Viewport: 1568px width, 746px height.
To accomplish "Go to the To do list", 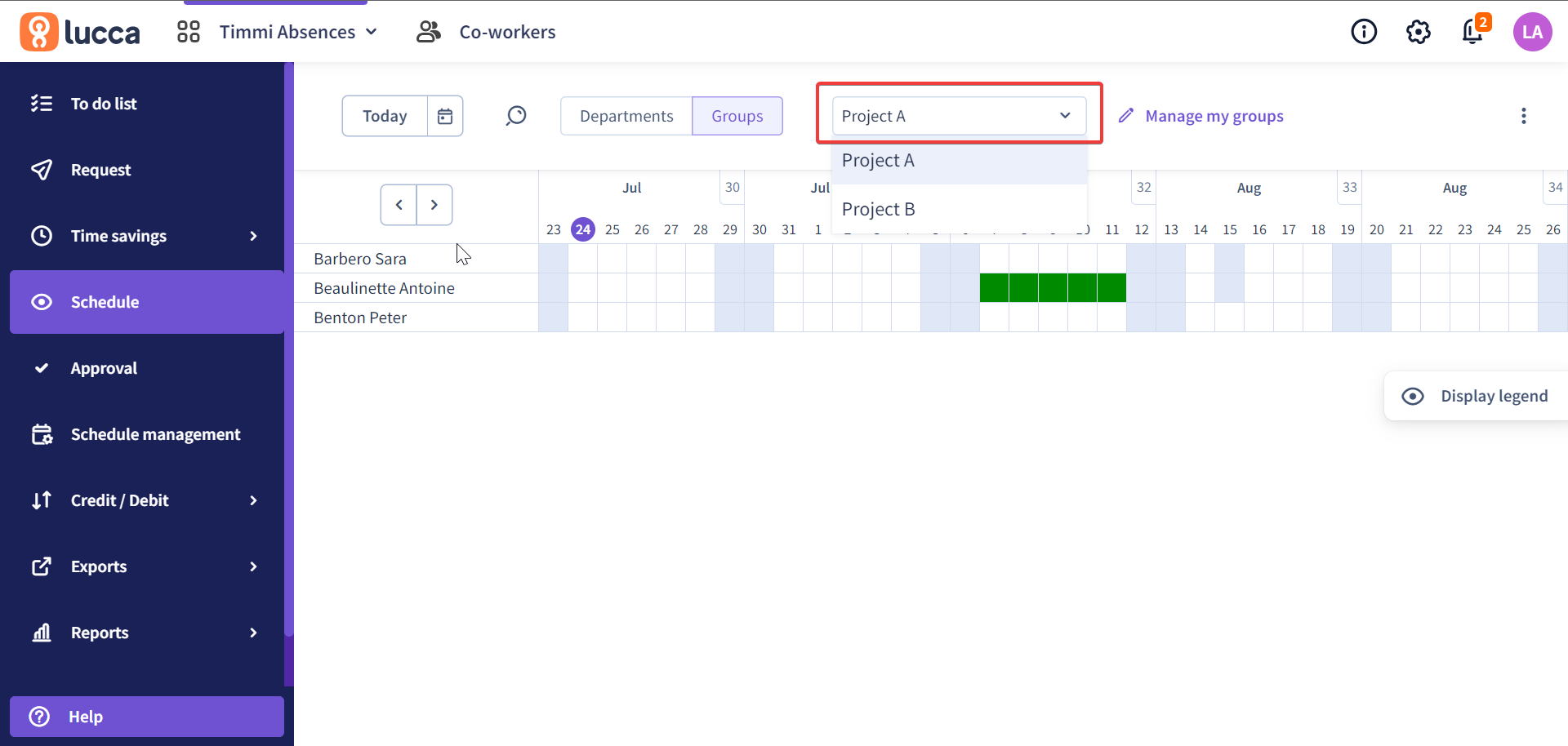I will tap(147, 104).
